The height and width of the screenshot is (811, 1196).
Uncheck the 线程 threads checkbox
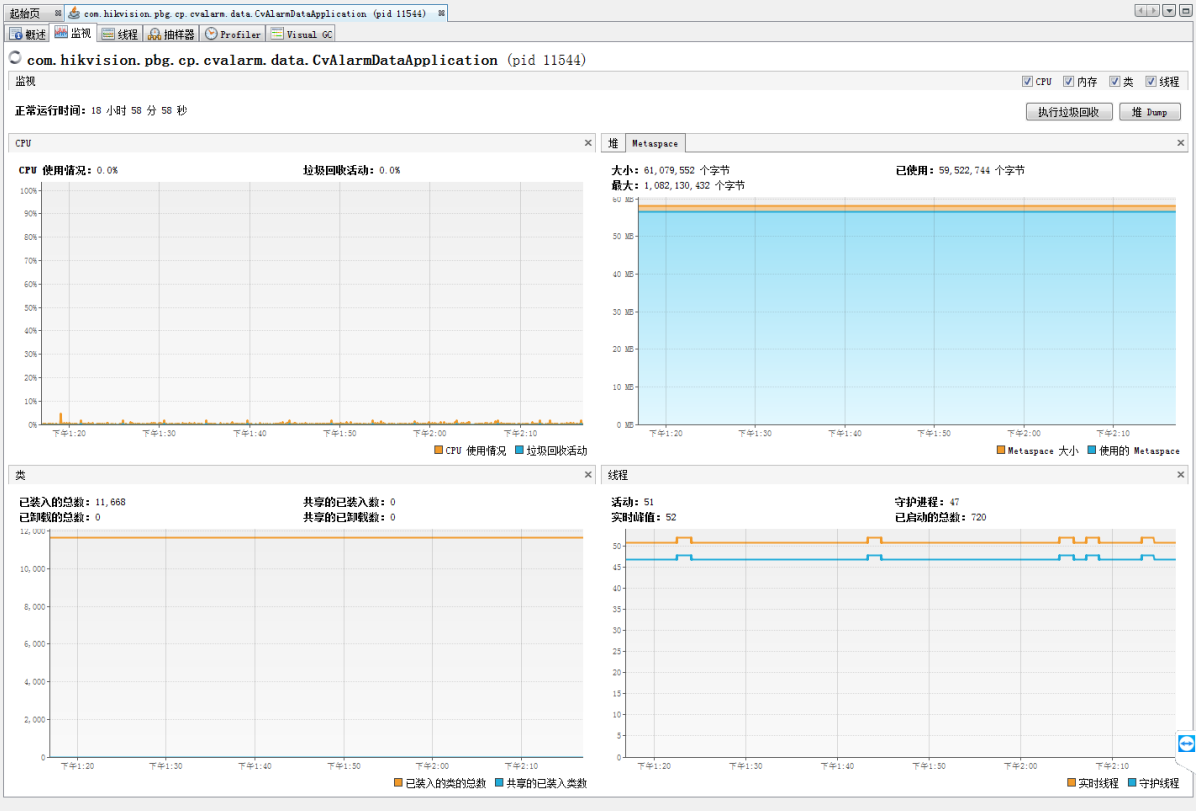pos(1151,82)
